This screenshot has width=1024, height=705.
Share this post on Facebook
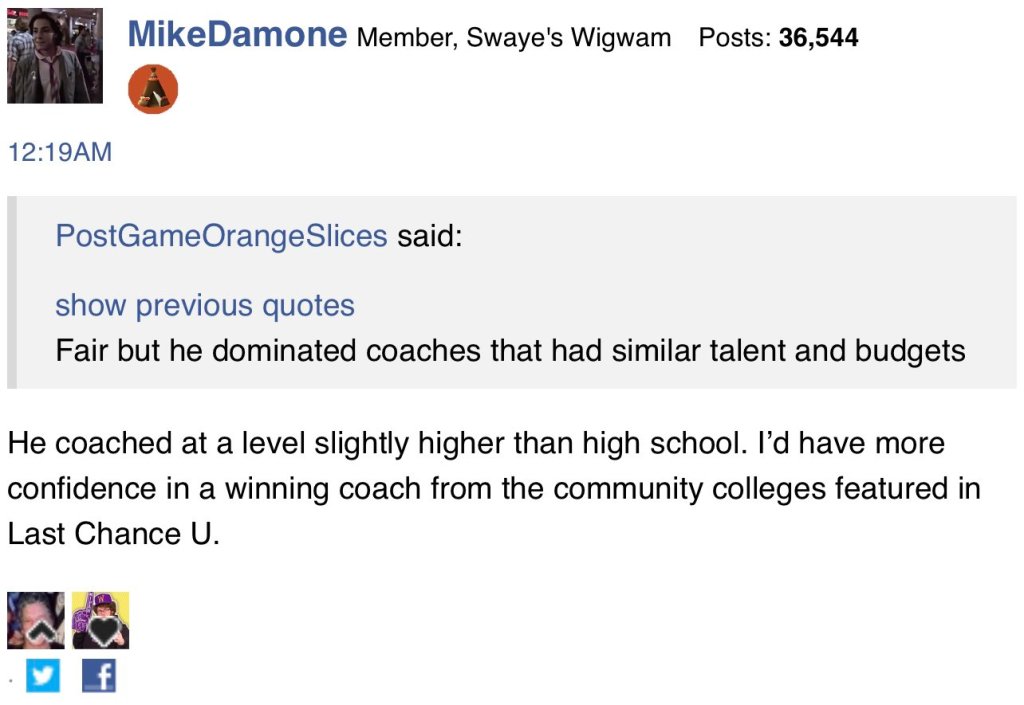[x=98, y=677]
